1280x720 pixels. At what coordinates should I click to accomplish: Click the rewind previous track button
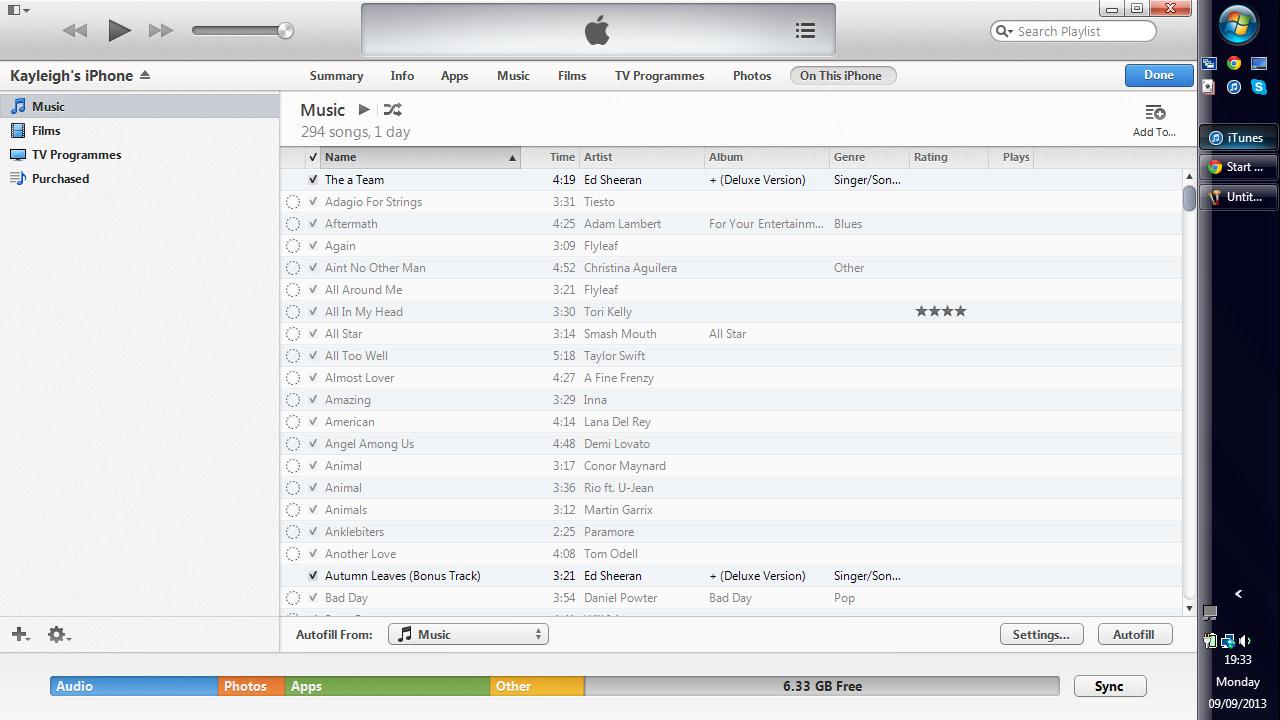click(75, 31)
